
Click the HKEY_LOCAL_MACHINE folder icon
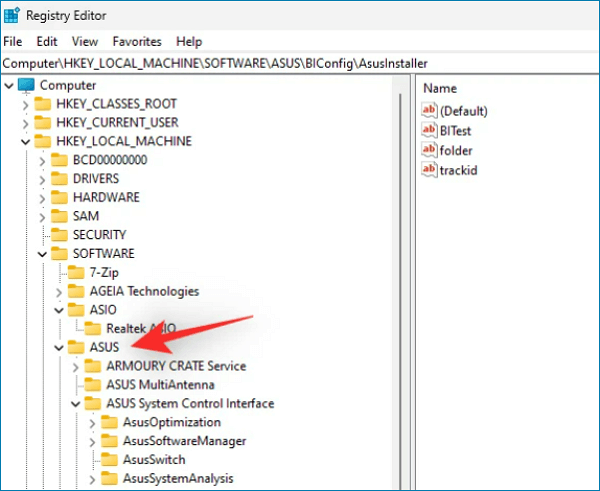pyautogui.click(x=42, y=141)
